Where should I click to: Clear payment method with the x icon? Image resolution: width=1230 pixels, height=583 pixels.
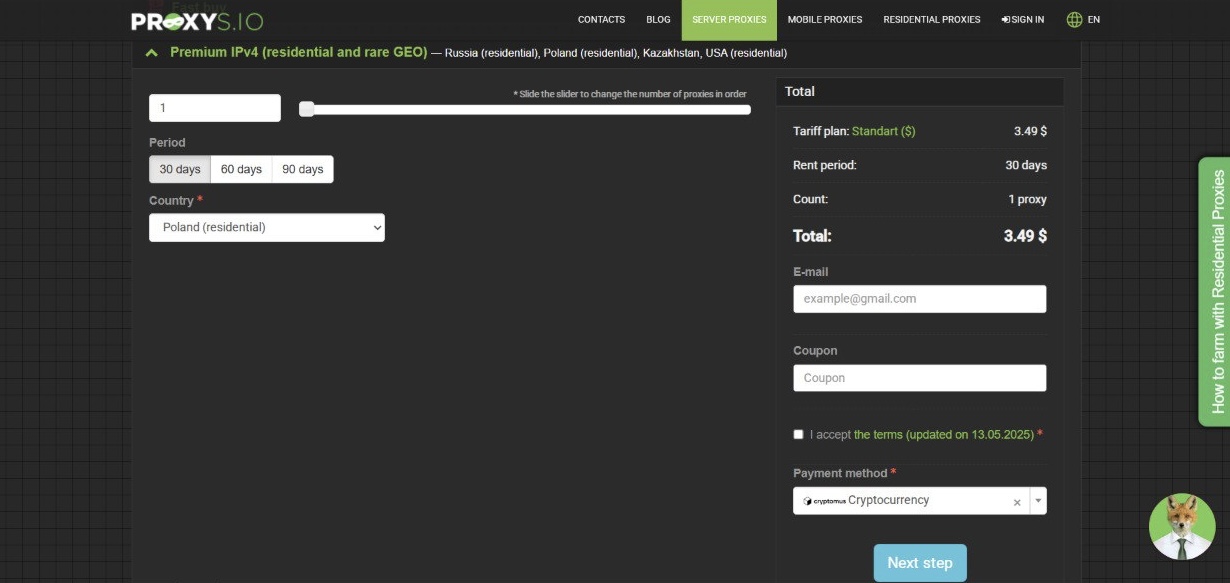(x=1017, y=502)
